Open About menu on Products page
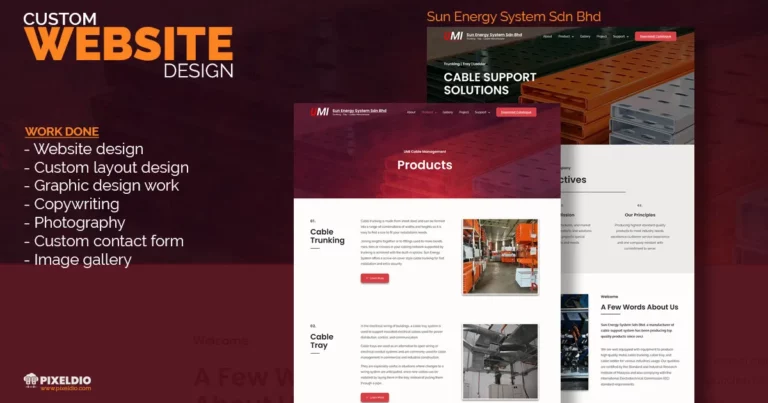Screen dimensions: 768x403 (x=411, y=112)
